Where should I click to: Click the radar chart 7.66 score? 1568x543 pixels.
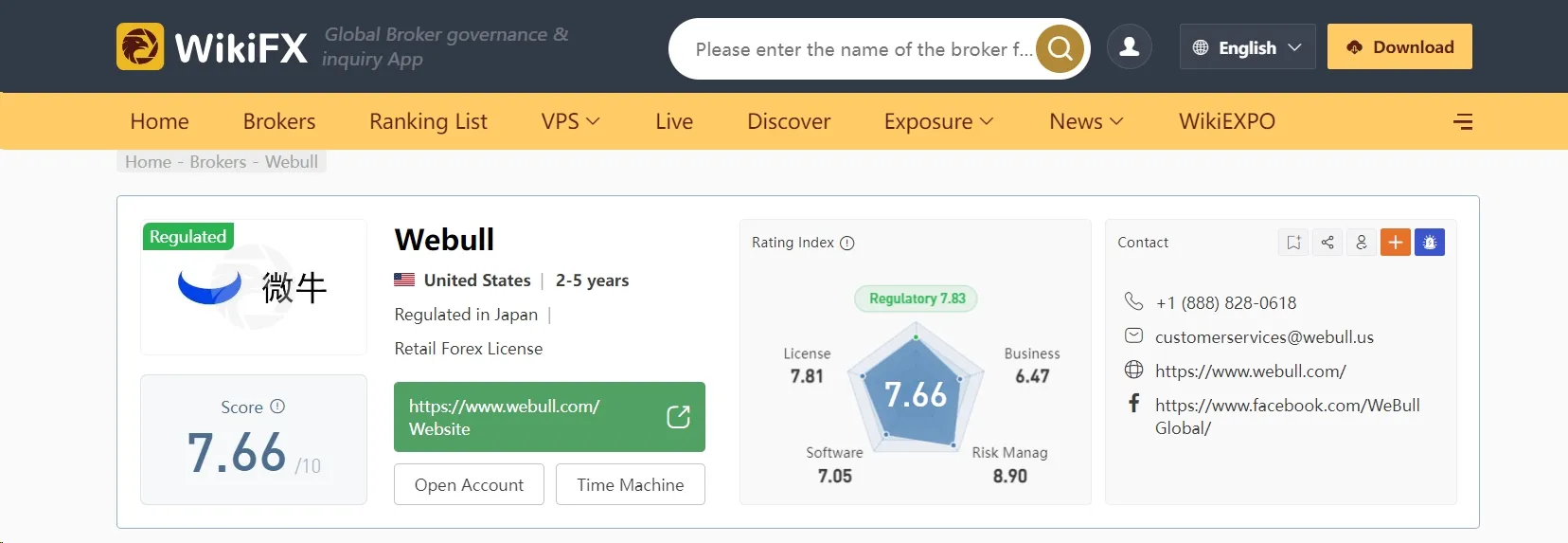point(916,394)
